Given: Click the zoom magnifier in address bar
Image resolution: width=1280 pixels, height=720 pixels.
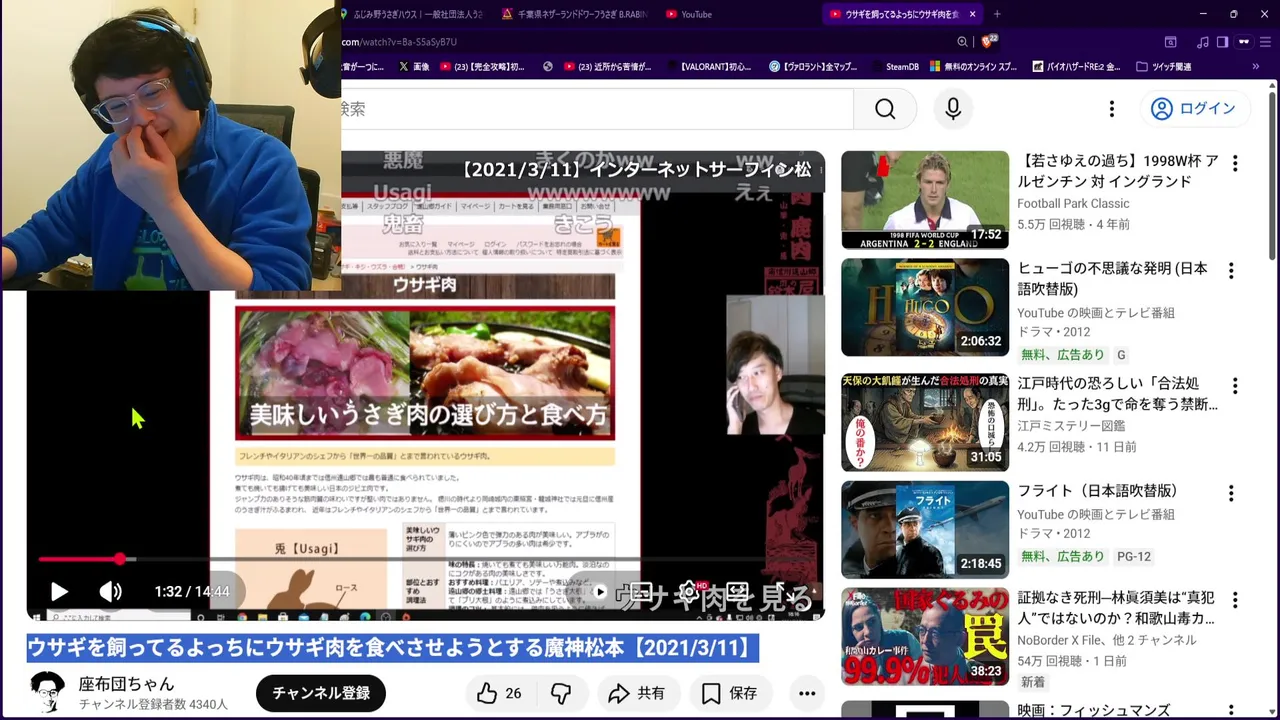Looking at the screenshot, I should (962, 42).
